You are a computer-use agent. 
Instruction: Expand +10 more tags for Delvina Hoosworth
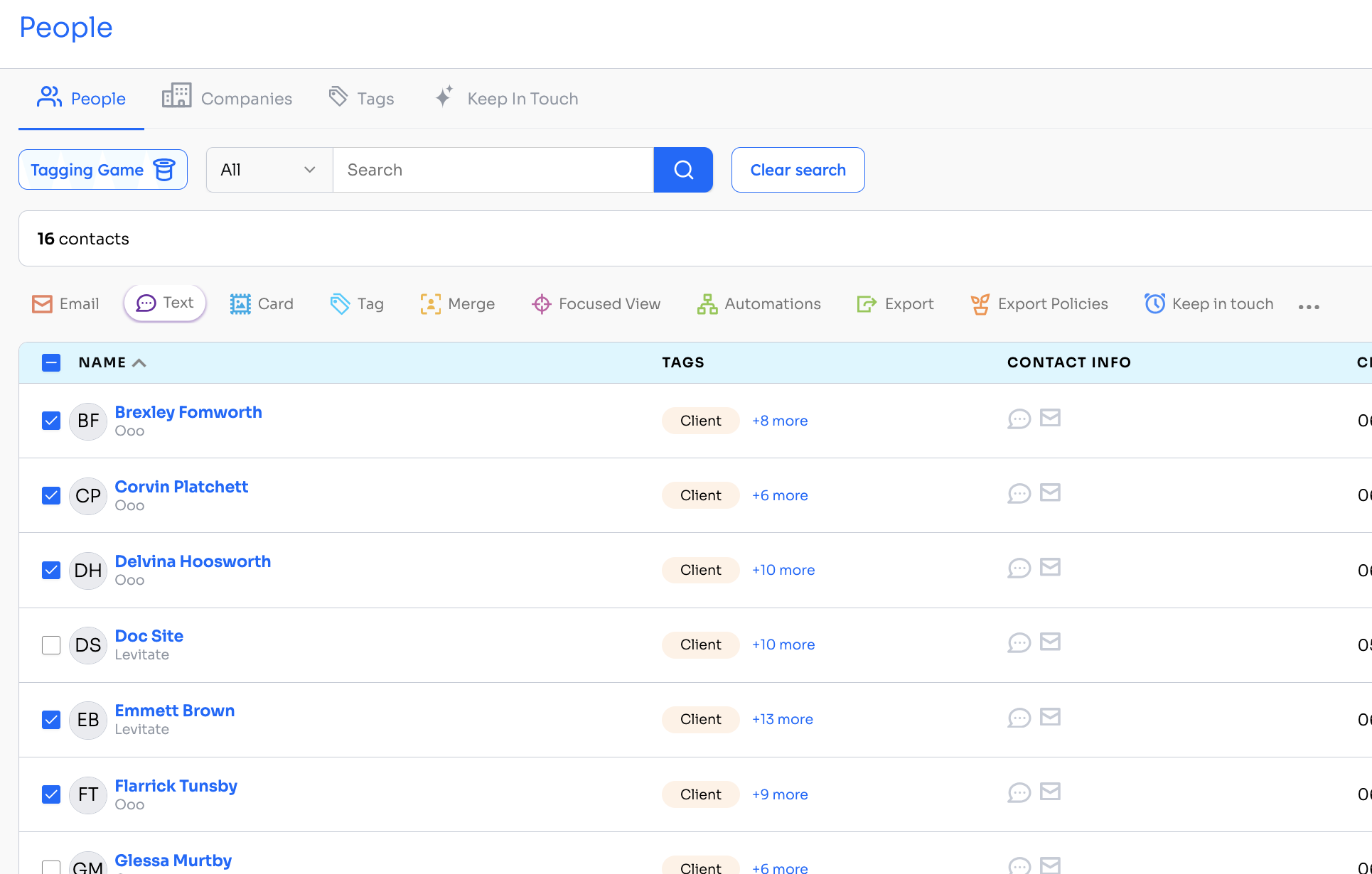pos(783,570)
